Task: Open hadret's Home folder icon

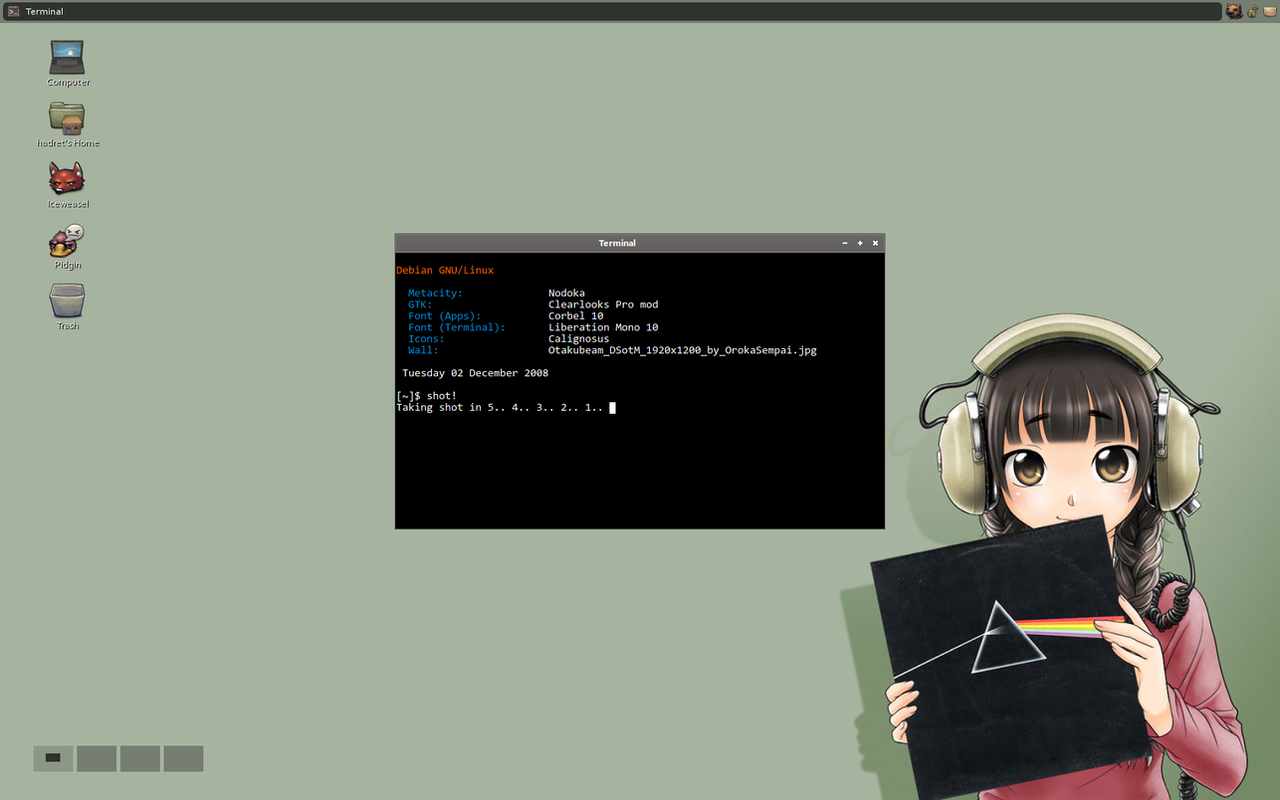Action: tap(67, 118)
